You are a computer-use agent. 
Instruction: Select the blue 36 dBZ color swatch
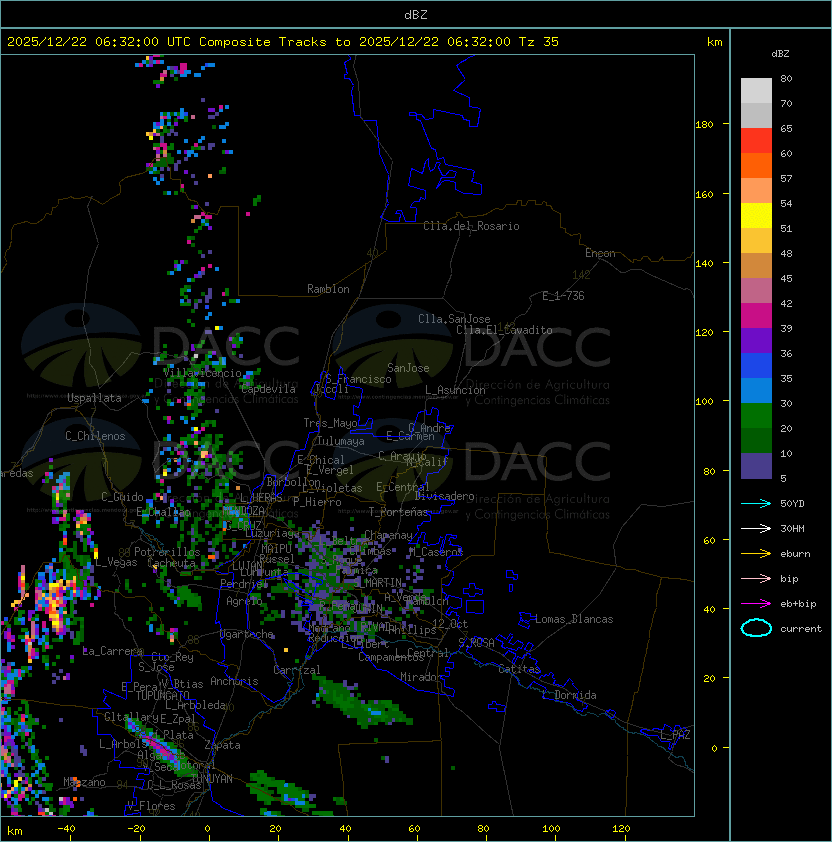756,366
